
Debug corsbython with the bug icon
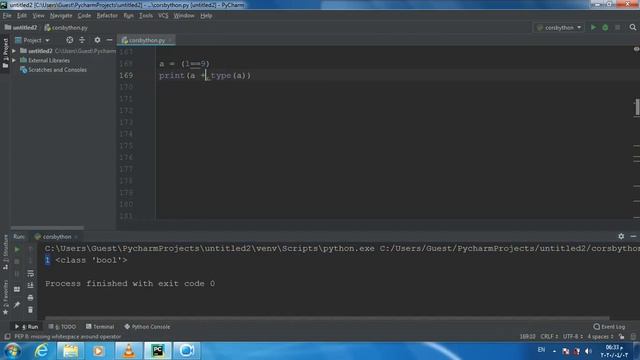pyautogui.click(x=605, y=27)
